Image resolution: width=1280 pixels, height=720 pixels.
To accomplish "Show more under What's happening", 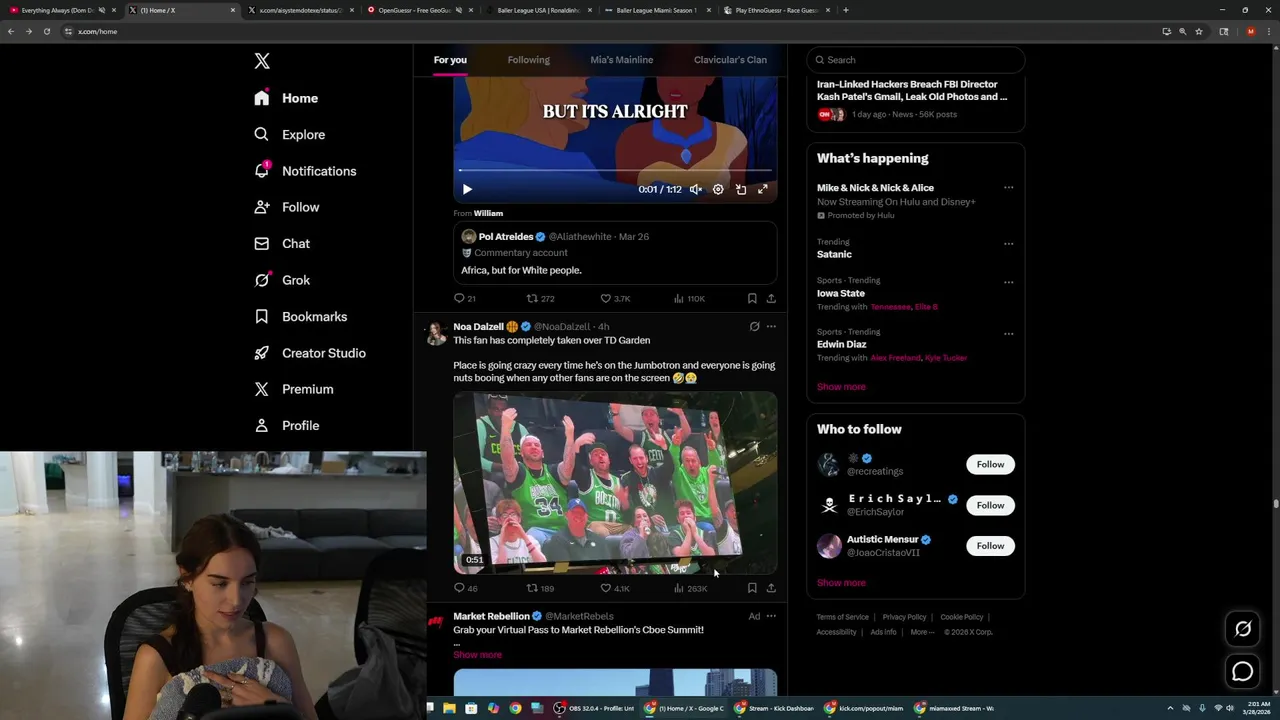I will 841,387.
